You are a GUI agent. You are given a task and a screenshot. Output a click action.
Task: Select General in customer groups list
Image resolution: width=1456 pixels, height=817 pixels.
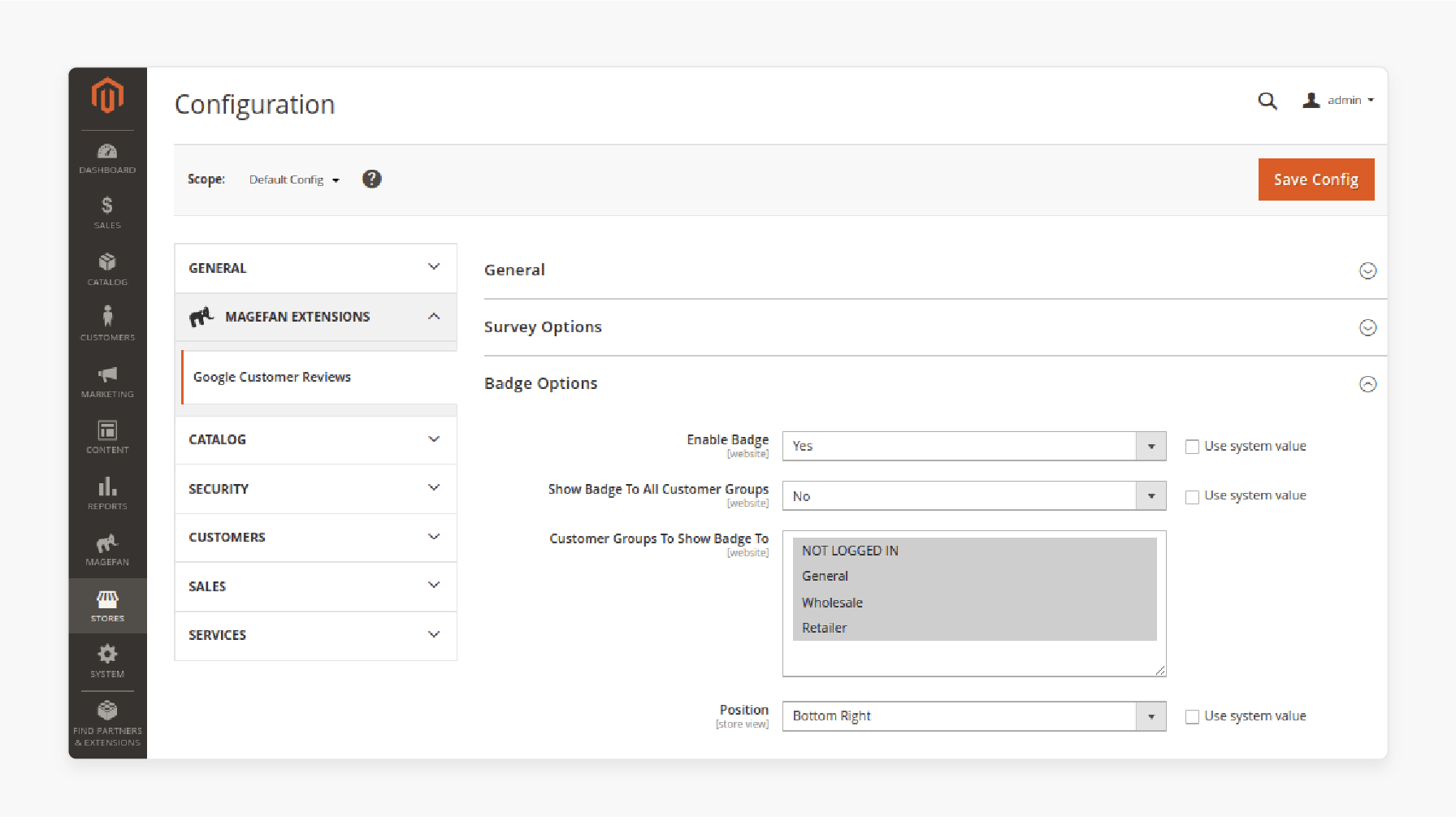point(974,576)
